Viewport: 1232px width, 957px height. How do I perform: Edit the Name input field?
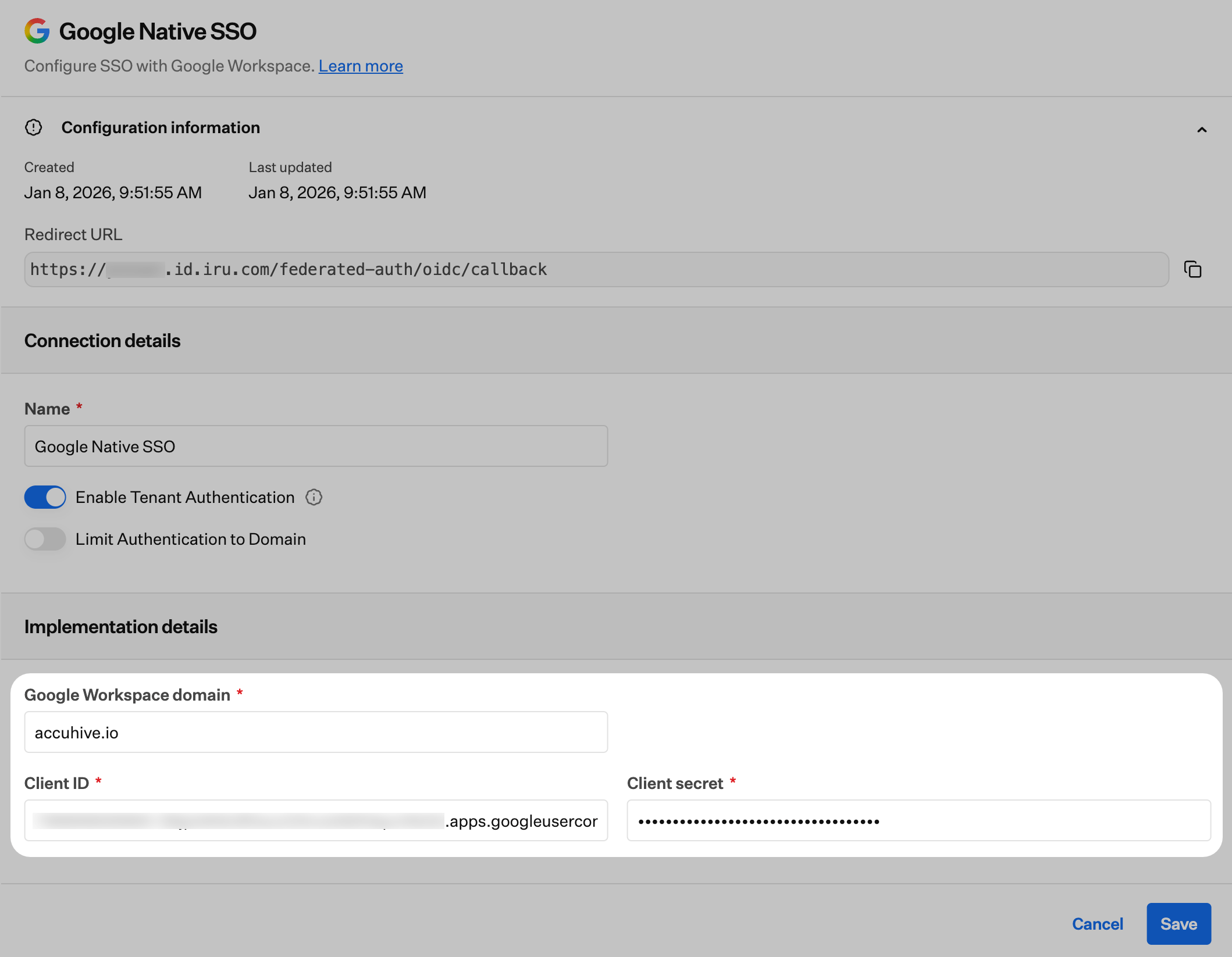tap(316, 446)
